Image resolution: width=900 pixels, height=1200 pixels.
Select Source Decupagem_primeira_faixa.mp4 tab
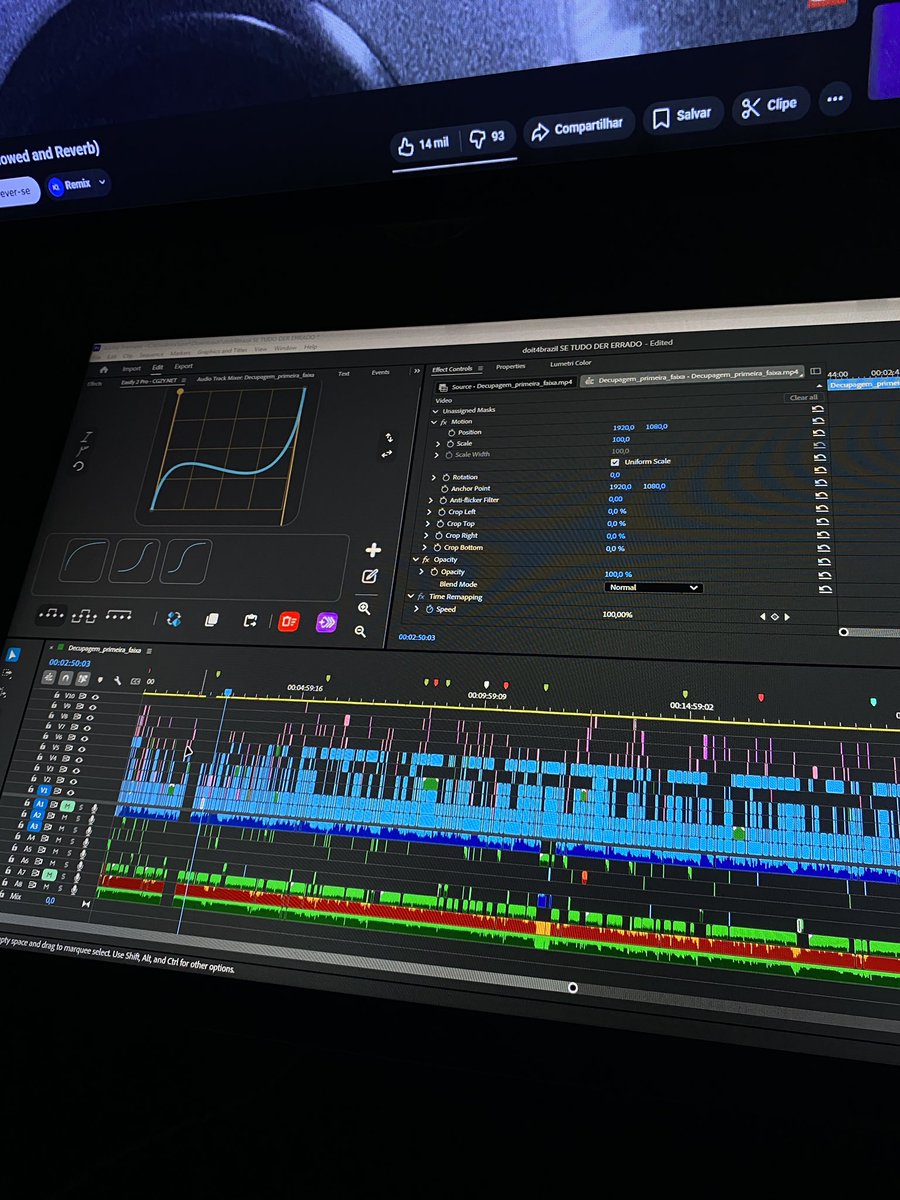point(507,385)
